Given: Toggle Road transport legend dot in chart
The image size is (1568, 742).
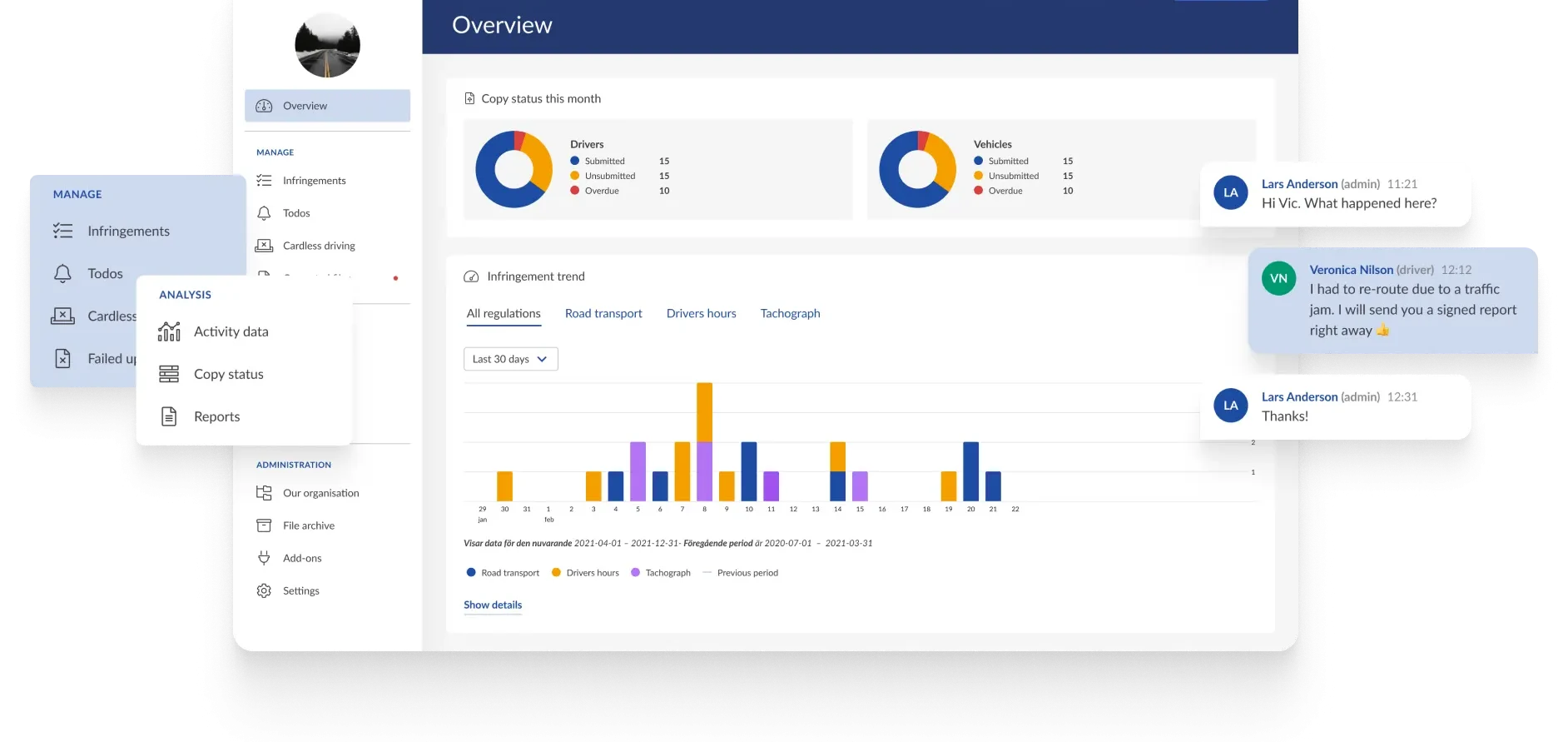Looking at the screenshot, I should click(471, 572).
